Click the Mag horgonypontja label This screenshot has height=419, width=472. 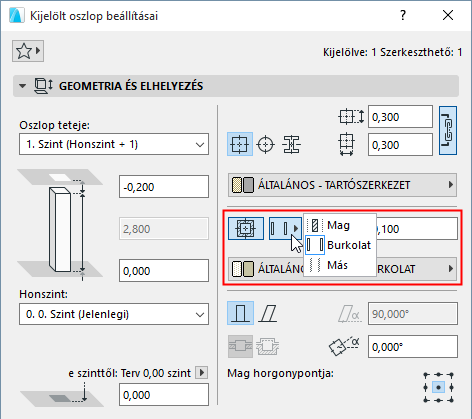coord(280,373)
